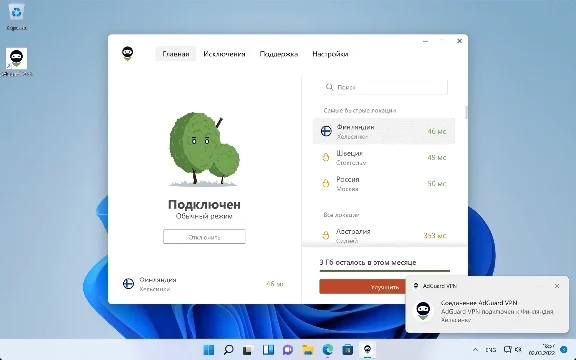The width and height of the screenshot is (576, 360).
Task: Open the network and volume tray icons
Action: click(x=513, y=350)
